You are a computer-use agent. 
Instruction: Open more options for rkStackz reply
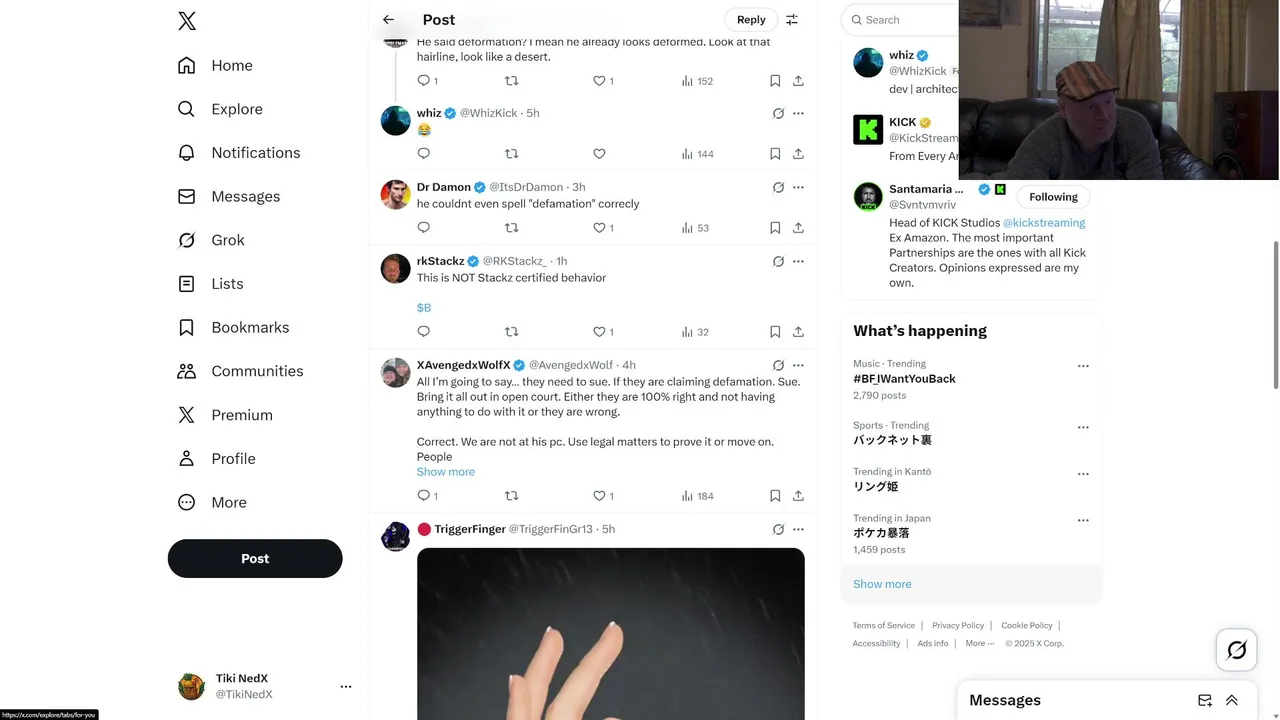pyautogui.click(x=798, y=261)
